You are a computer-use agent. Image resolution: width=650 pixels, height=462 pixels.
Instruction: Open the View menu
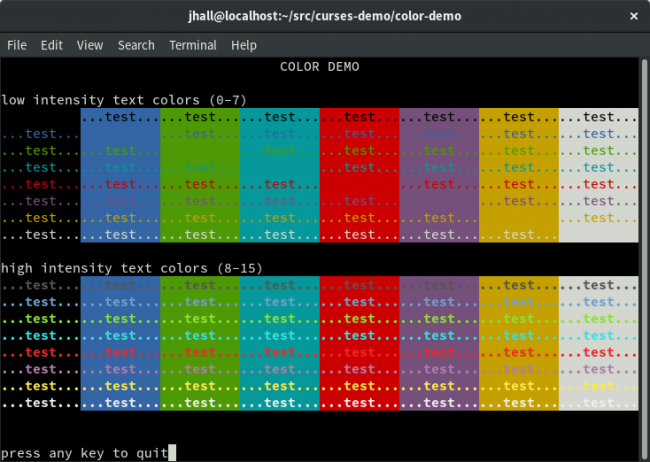(x=90, y=45)
